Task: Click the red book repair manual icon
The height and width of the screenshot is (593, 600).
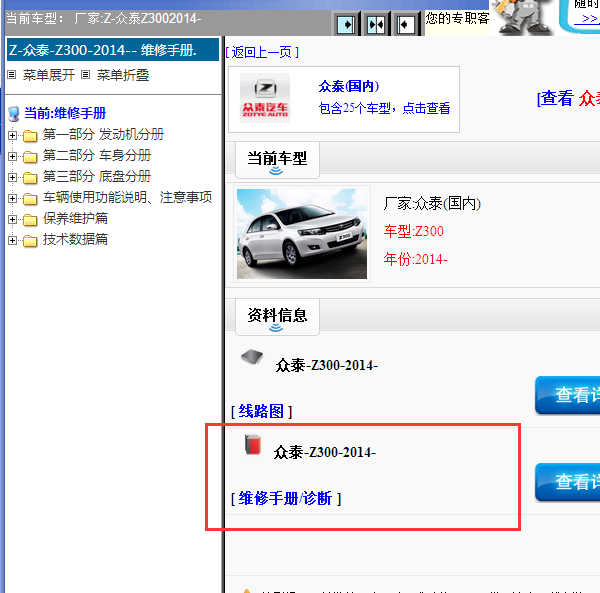Action: [x=253, y=444]
